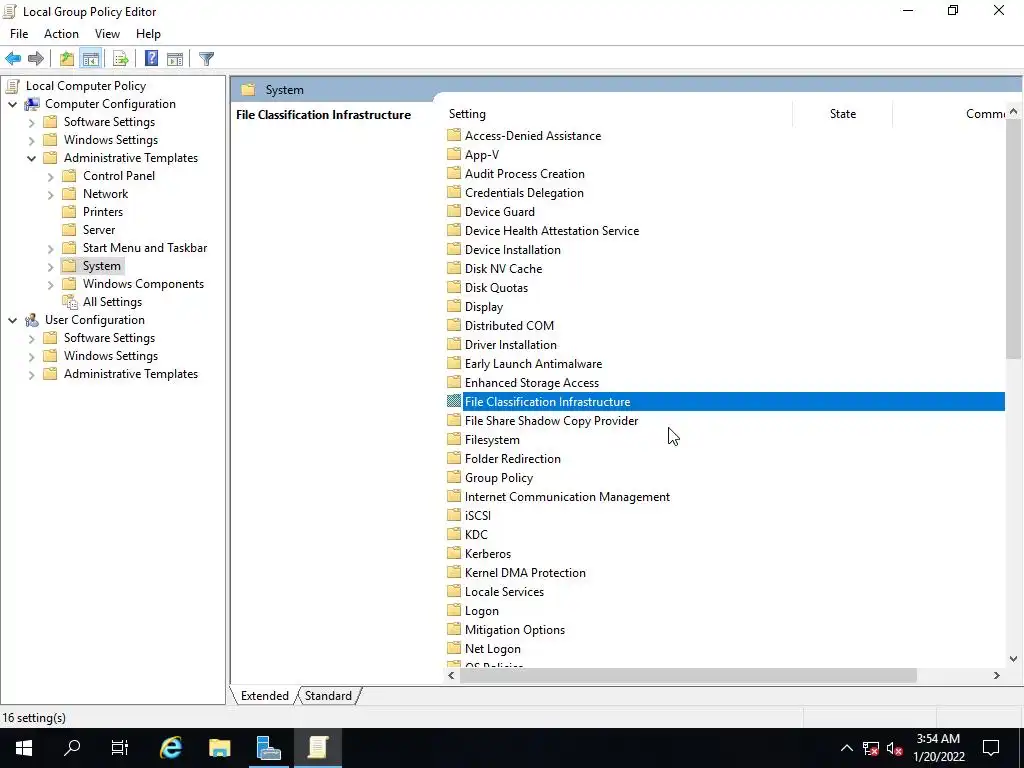
Task: Open File Explorer from taskbar
Action: (220, 748)
